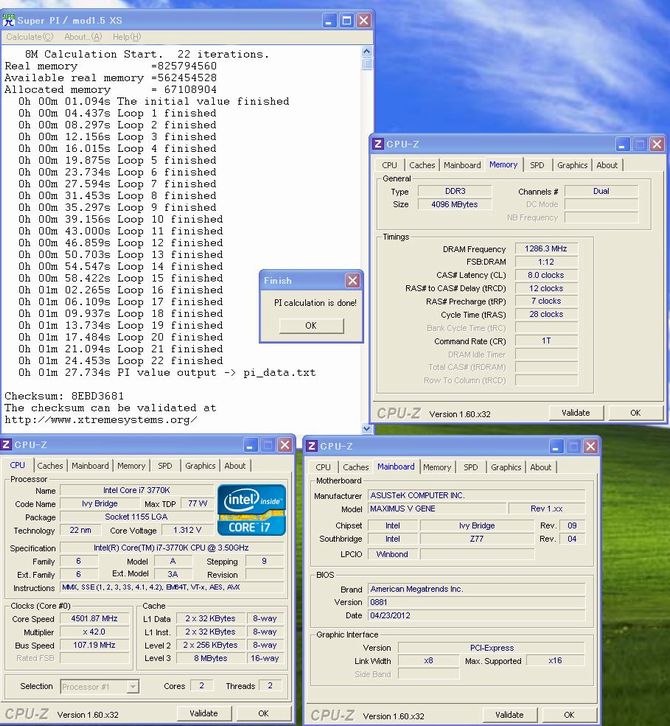The image size is (670, 726).
Task: Close the Super PI window
Action: click(x=364, y=20)
